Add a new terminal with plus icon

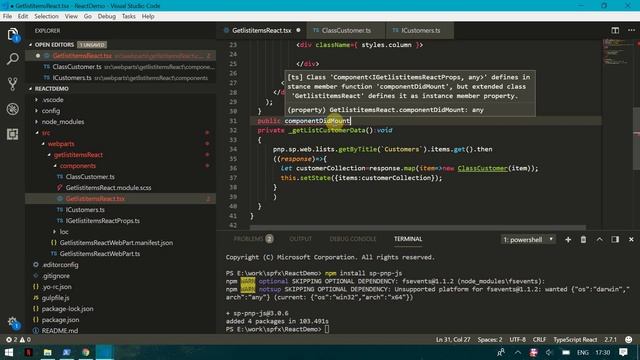(568, 240)
